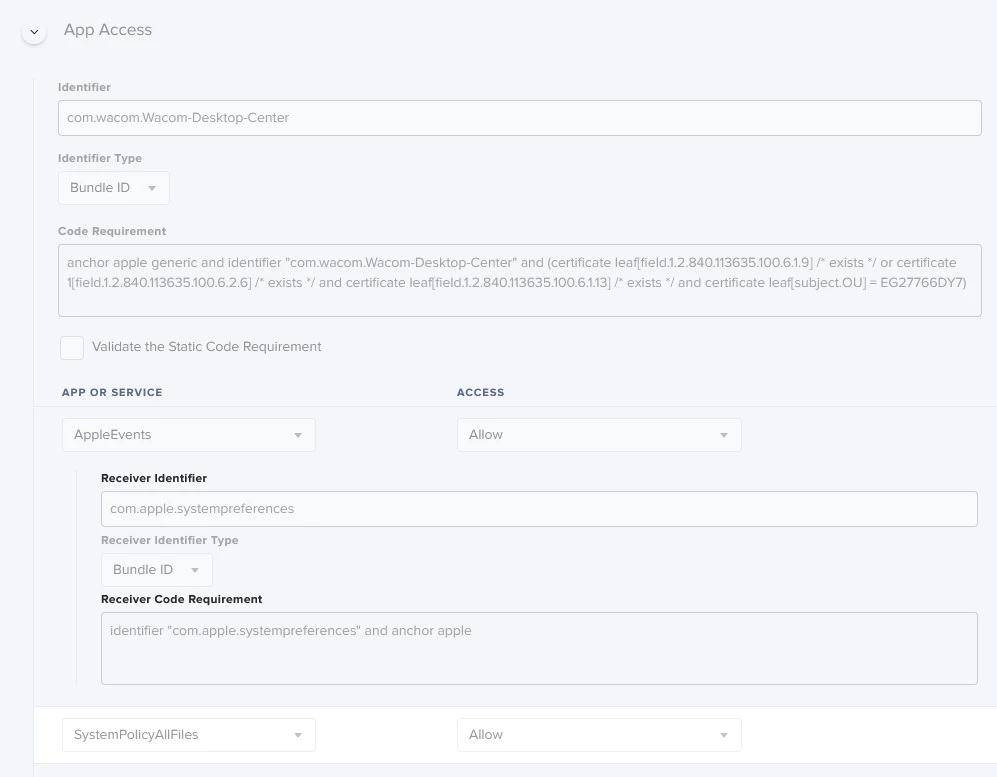Click the App Access section heading
Screen dimensions: 997x777
click(107, 30)
